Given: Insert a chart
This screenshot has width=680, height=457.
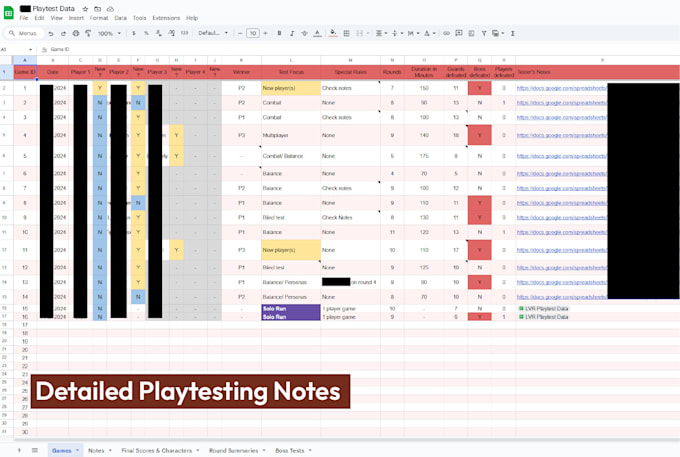Looking at the screenshot, I should coord(471,33).
